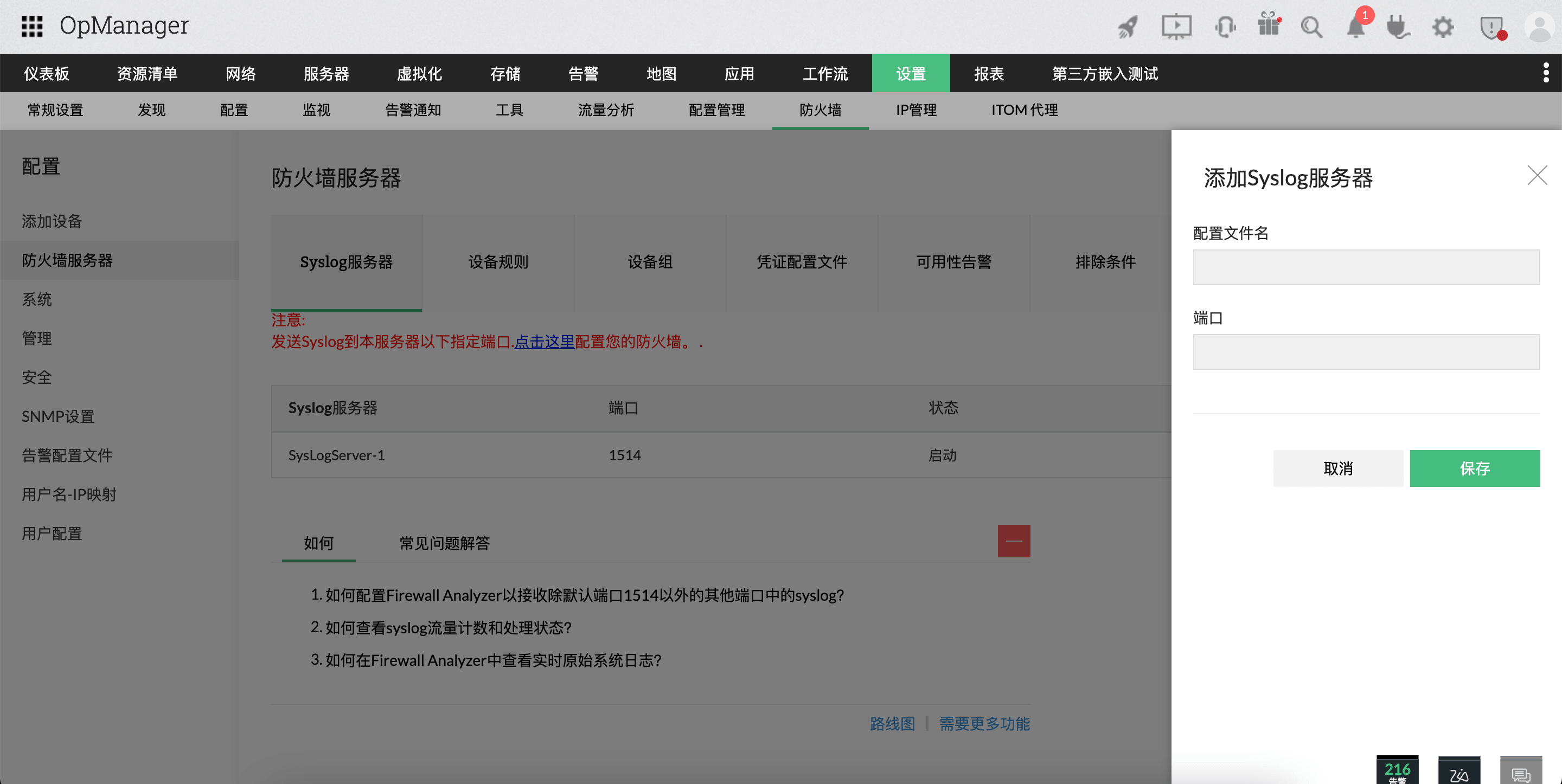Collapse the help section with red minus
The width and height of the screenshot is (1562, 784).
[x=1014, y=540]
